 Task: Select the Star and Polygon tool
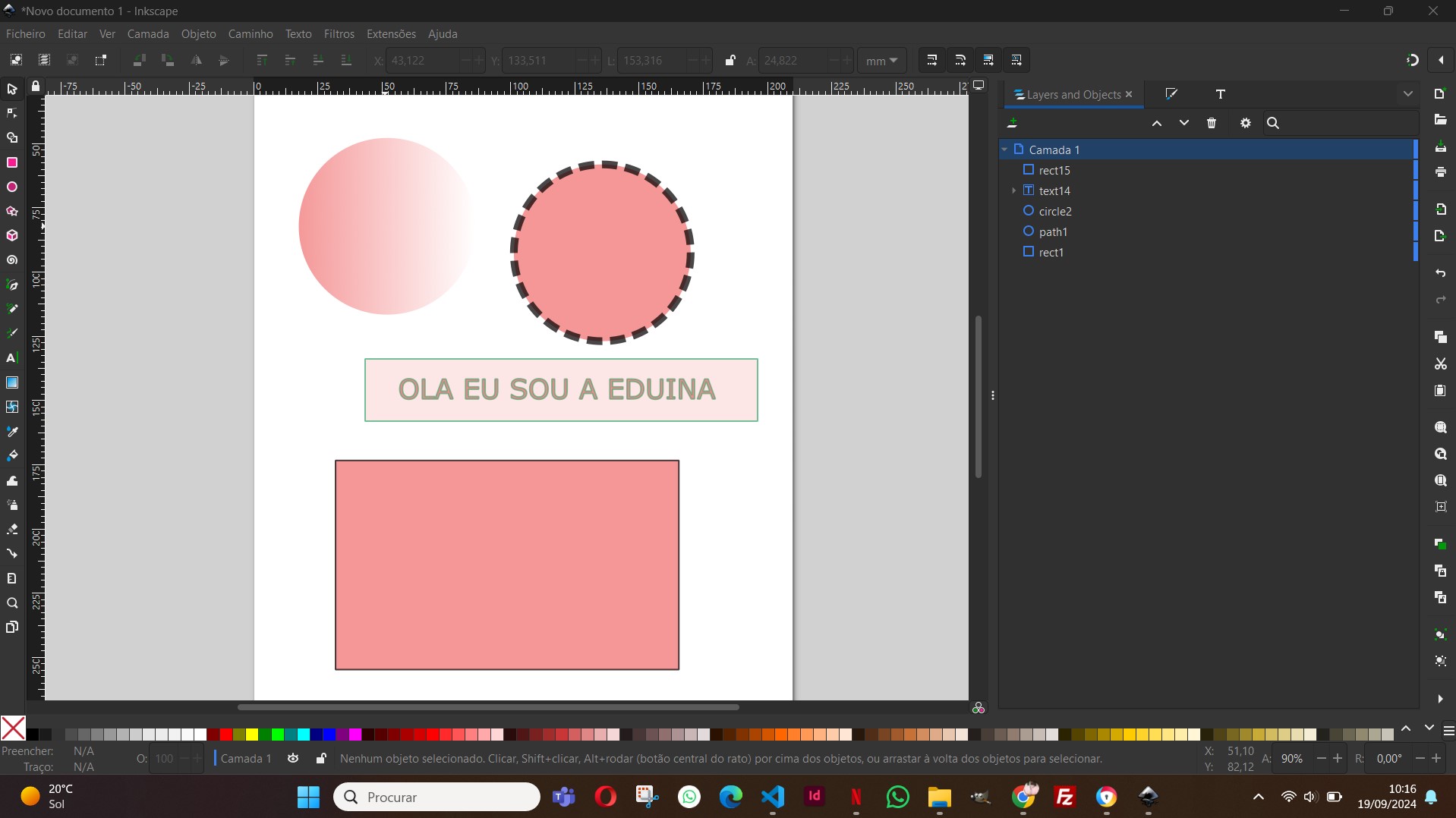(x=12, y=211)
